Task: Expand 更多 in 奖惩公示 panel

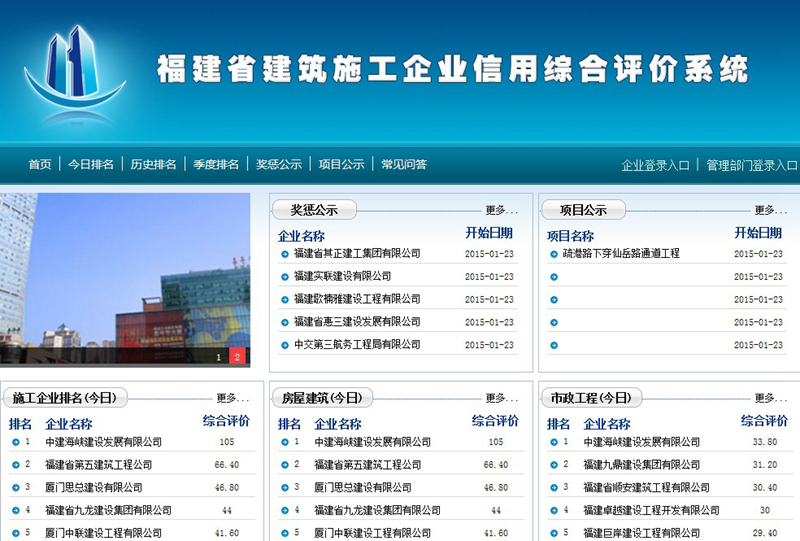Action: [x=501, y=211]
